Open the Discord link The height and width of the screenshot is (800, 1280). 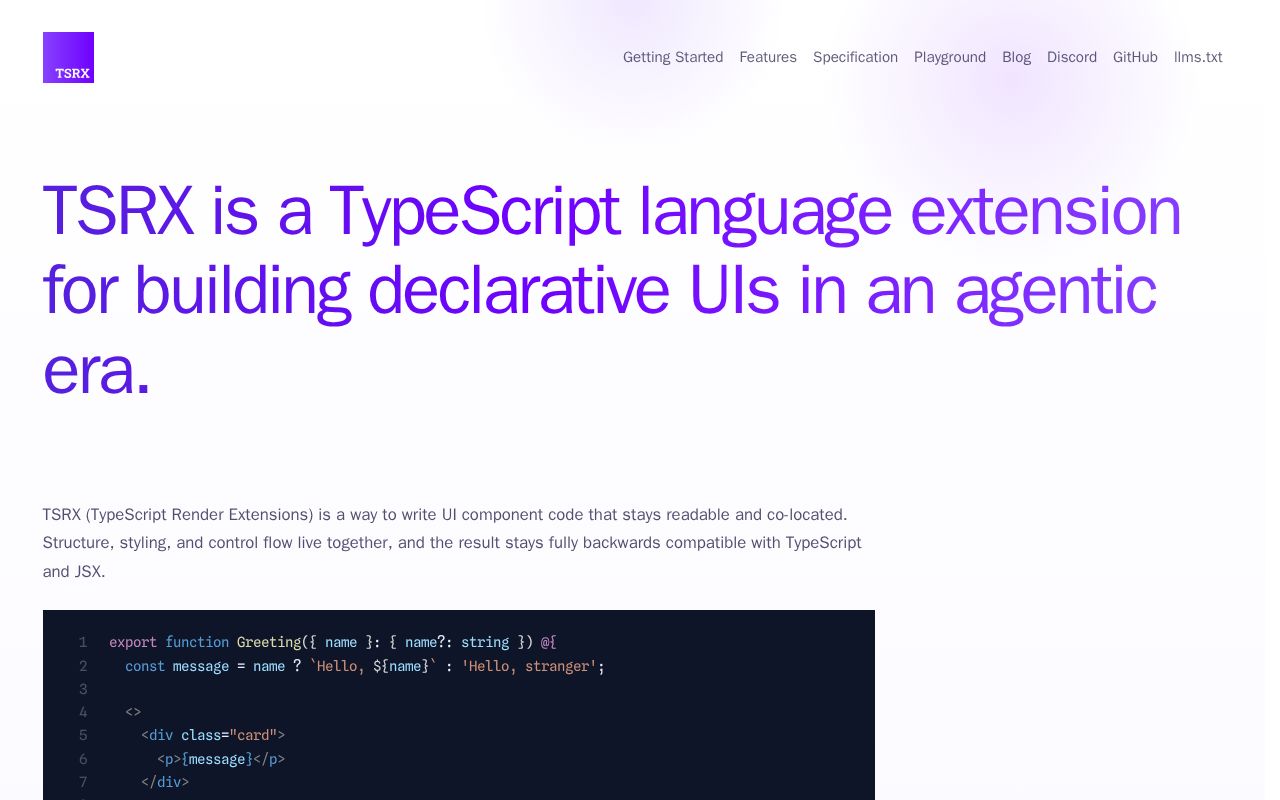click(1072, 57)
